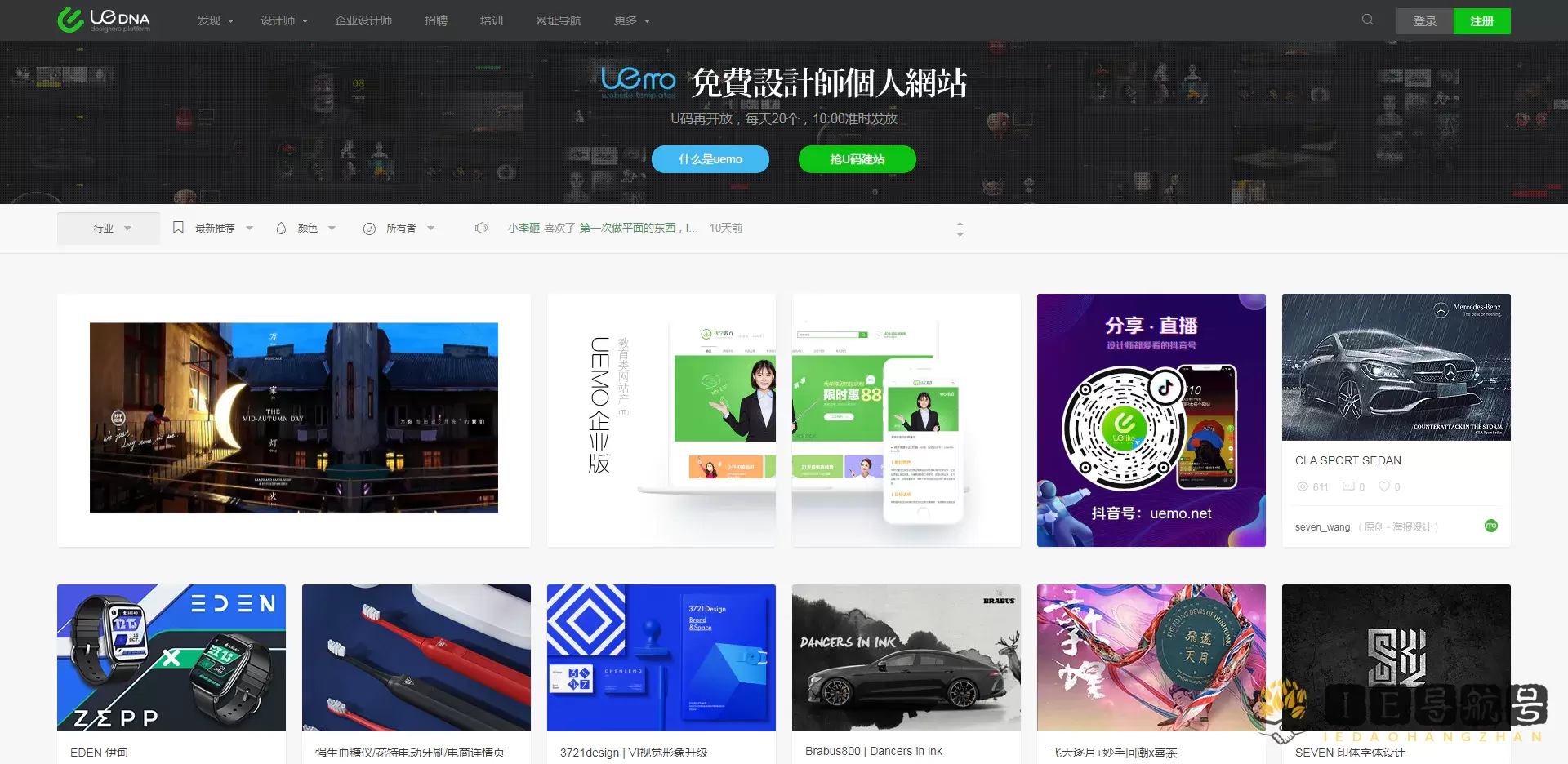Open the 行业 industry dropdown
Viewport: 1568px width, 764px height.
click(x=109, y=229)
